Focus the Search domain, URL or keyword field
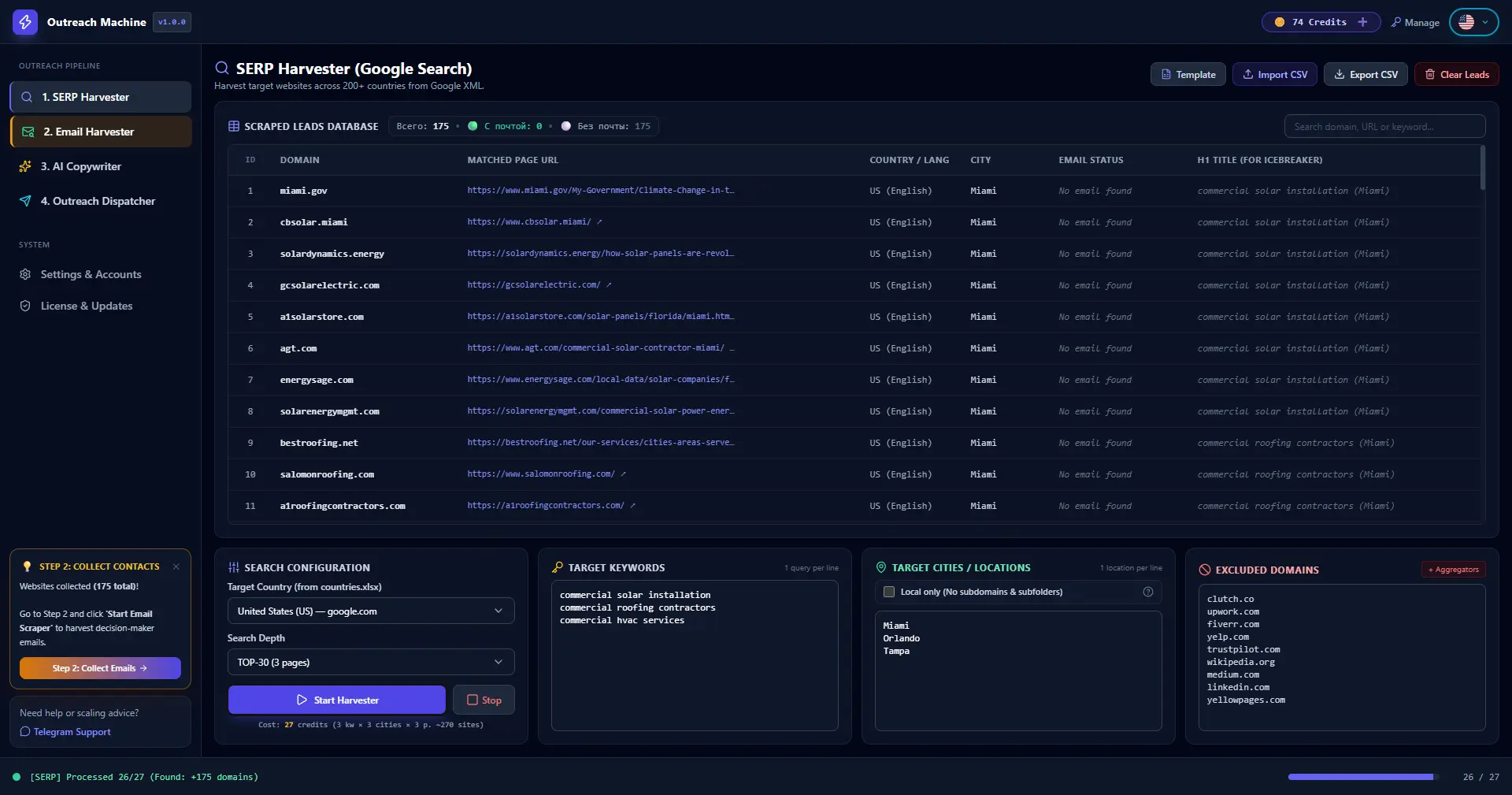Image resolution: width=1512 pixels, height=795 pixels. [1384, 126]
